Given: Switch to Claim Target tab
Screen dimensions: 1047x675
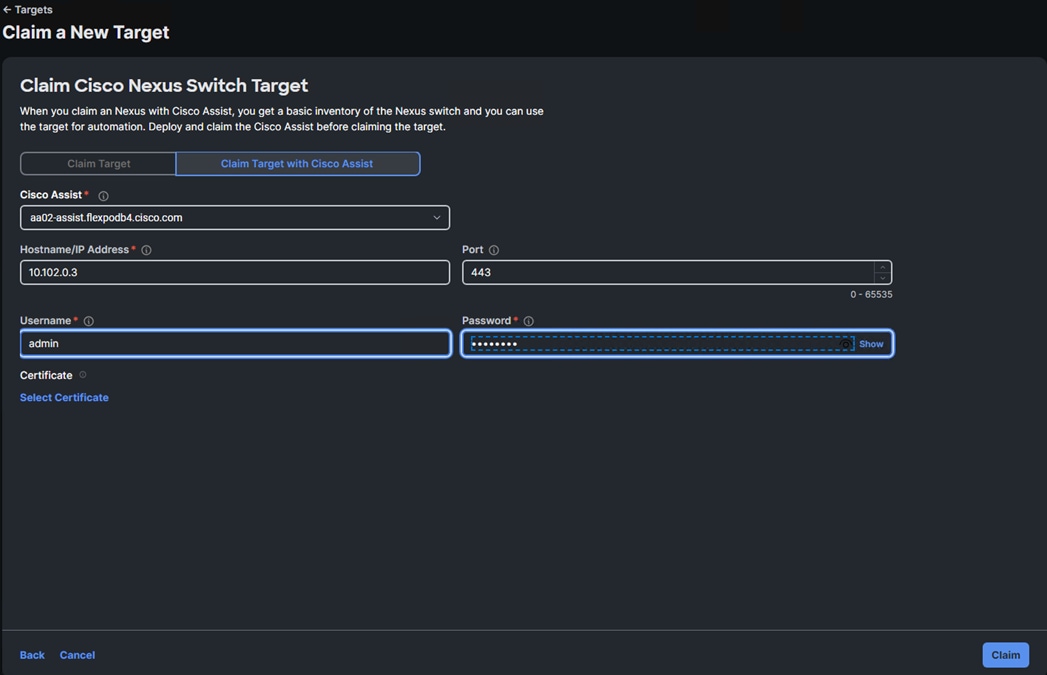Looking at the screenshot, I should [98, 164].
